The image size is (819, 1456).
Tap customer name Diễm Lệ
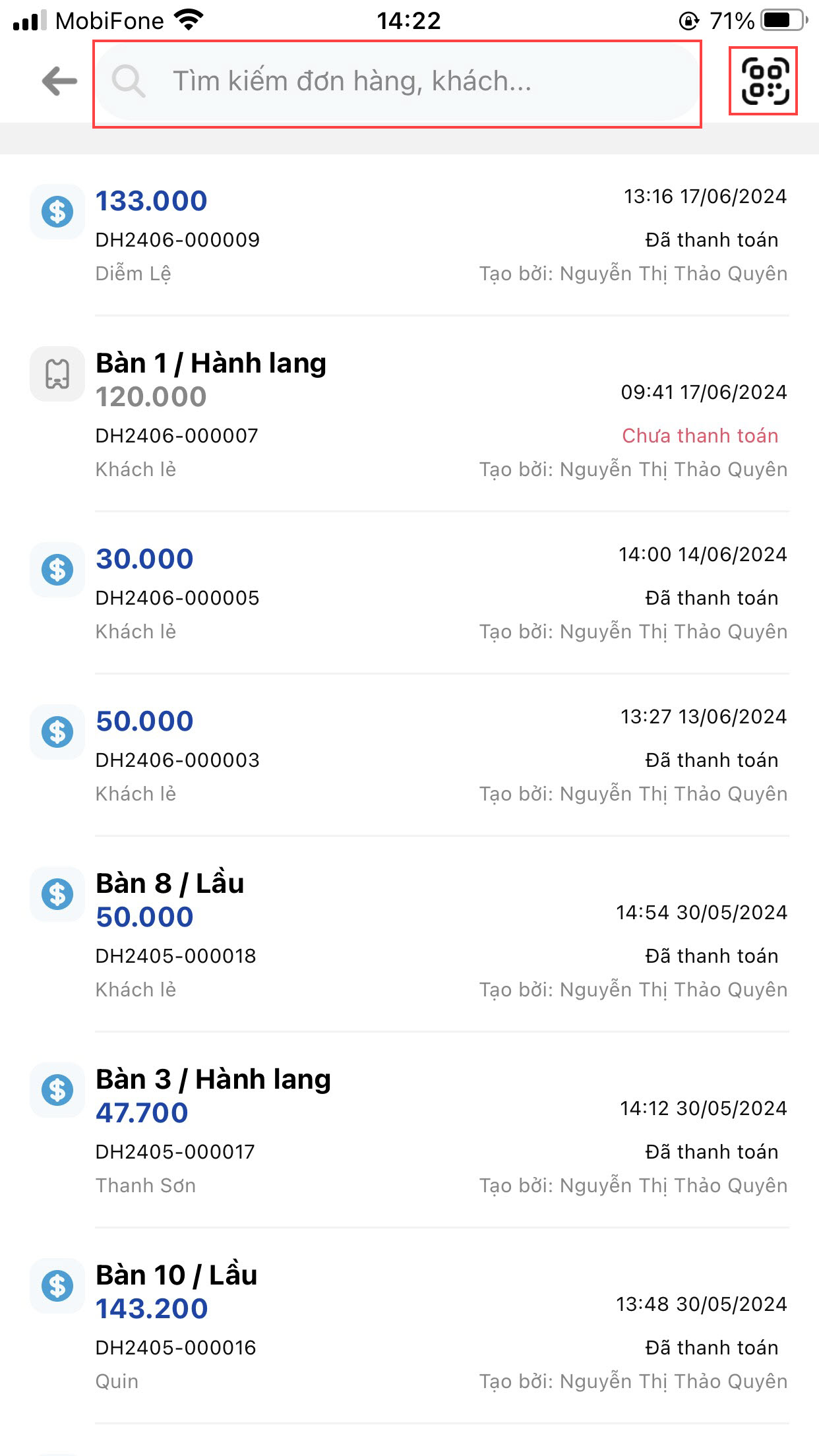(133, 274)
